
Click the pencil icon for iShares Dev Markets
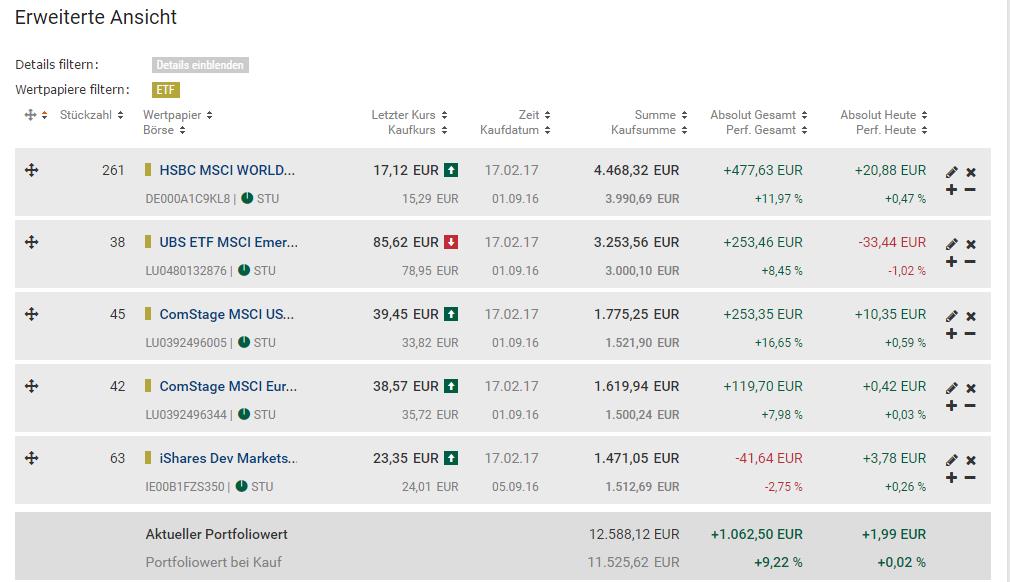[952, 460]
